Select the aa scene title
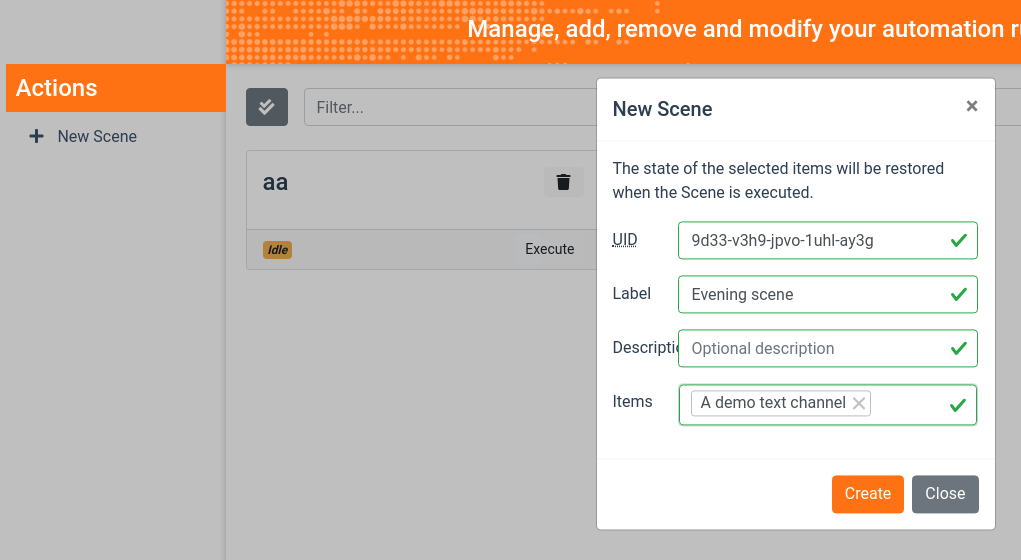Screen dimensions: 1021x560 point(276,182)
